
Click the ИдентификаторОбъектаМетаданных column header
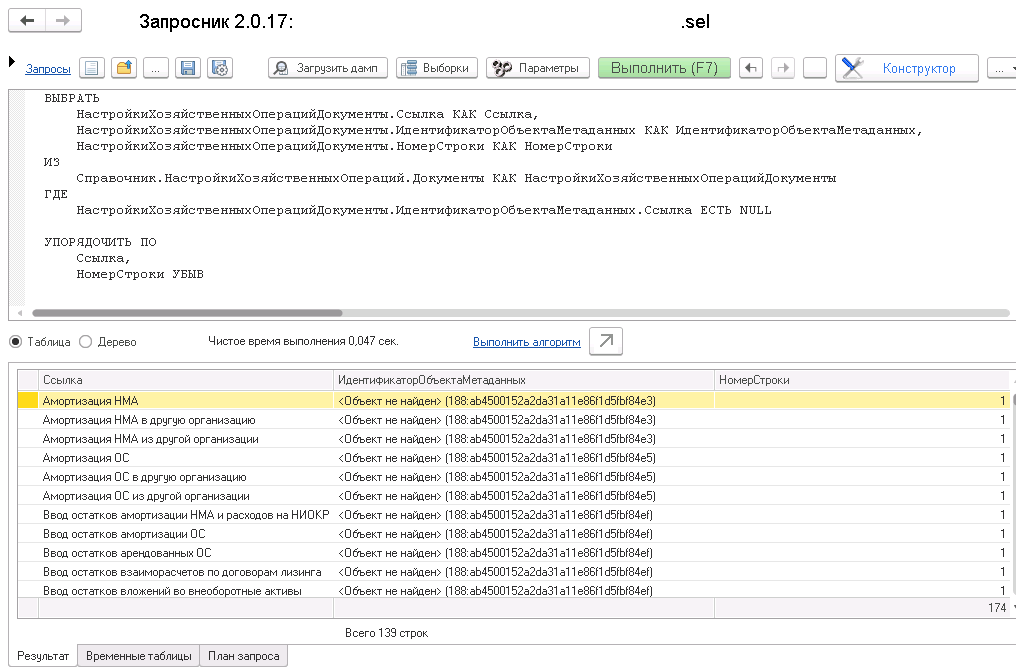coord(524,380)
